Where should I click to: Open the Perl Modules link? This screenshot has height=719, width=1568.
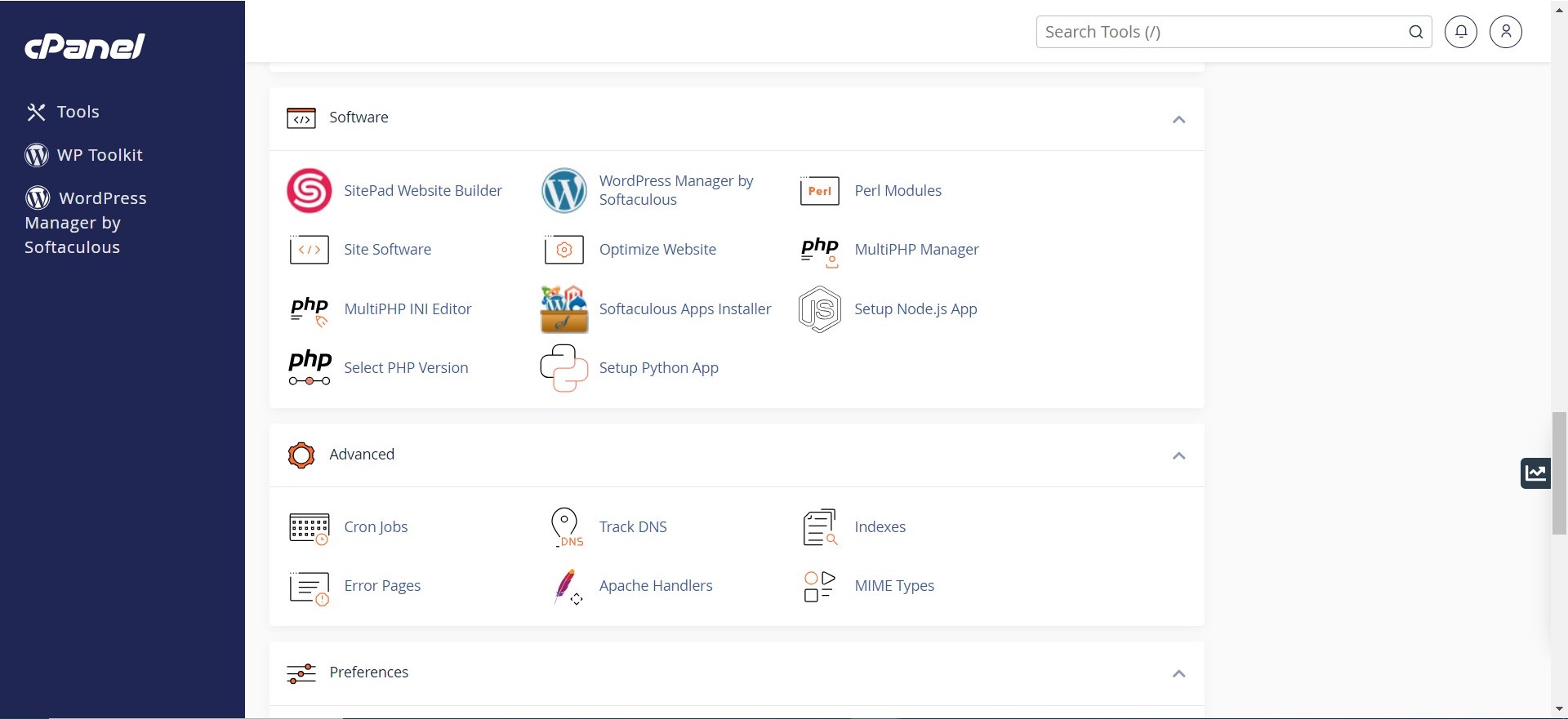(898, 190)
